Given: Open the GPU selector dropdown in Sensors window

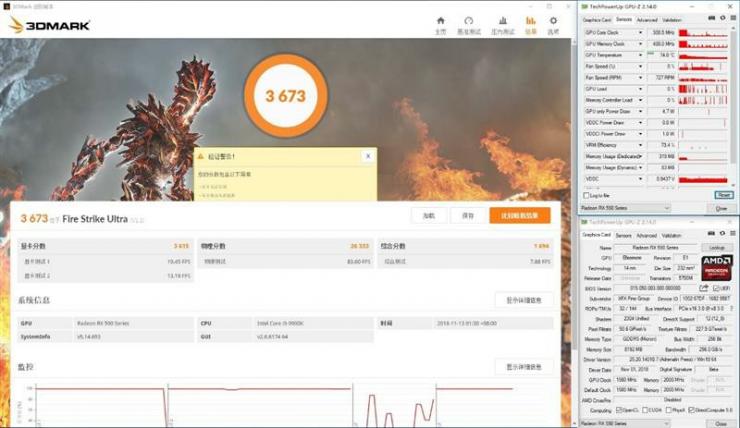Looking at the screenshot, I should (625, 208).
